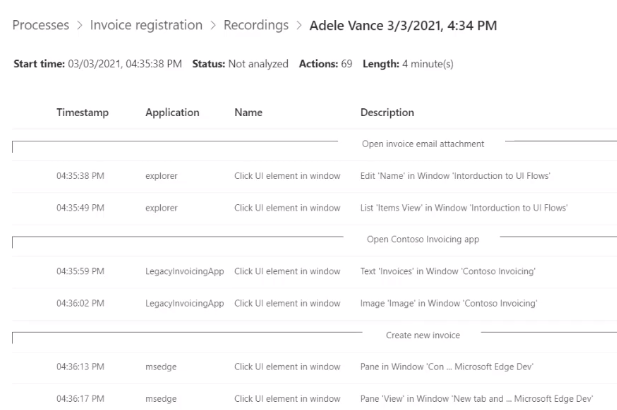Click the Adele Vance recording title
Viewport: 617px width, 410px height.
(403, 26)
